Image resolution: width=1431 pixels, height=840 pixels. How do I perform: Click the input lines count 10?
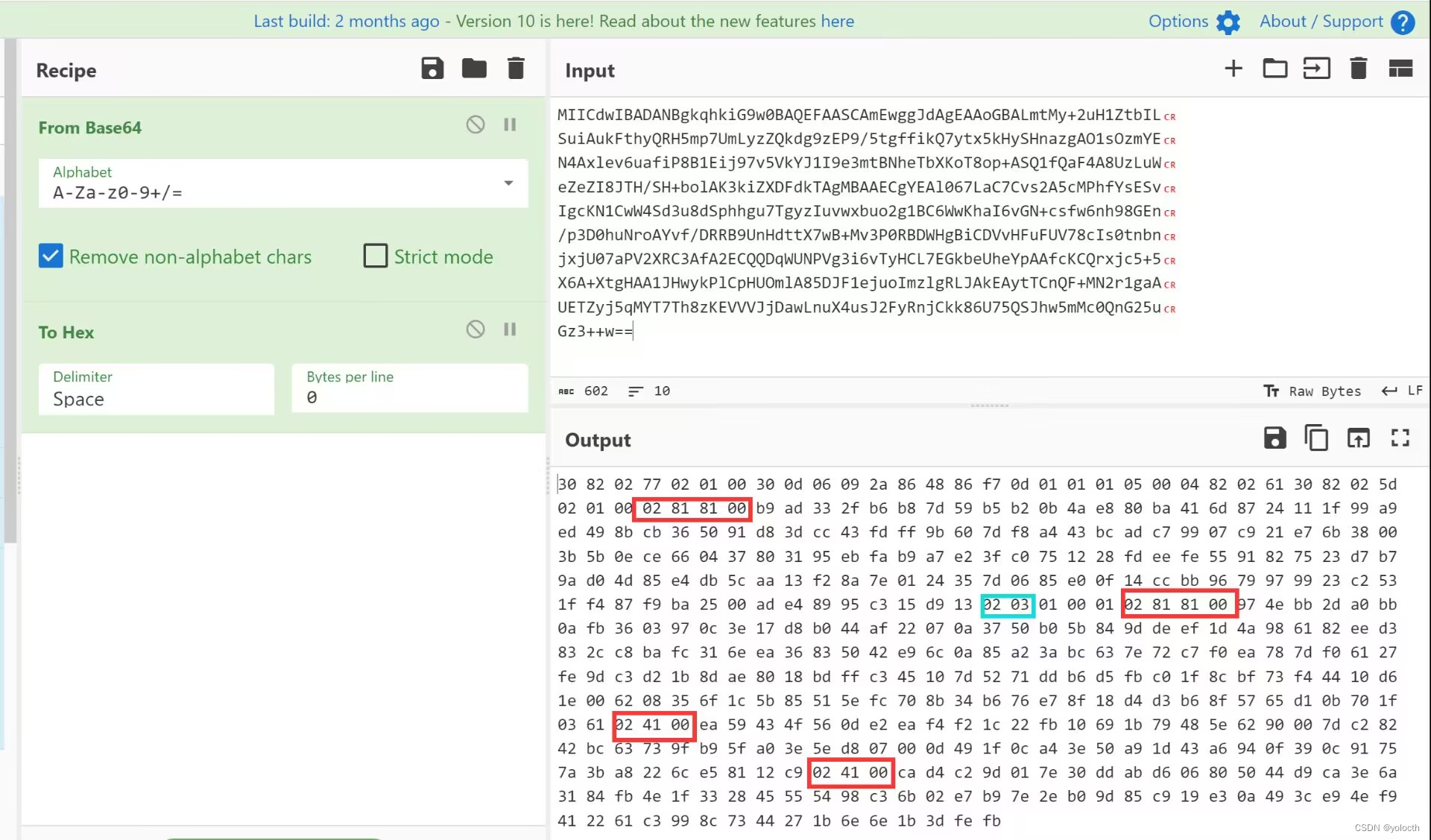649,391
